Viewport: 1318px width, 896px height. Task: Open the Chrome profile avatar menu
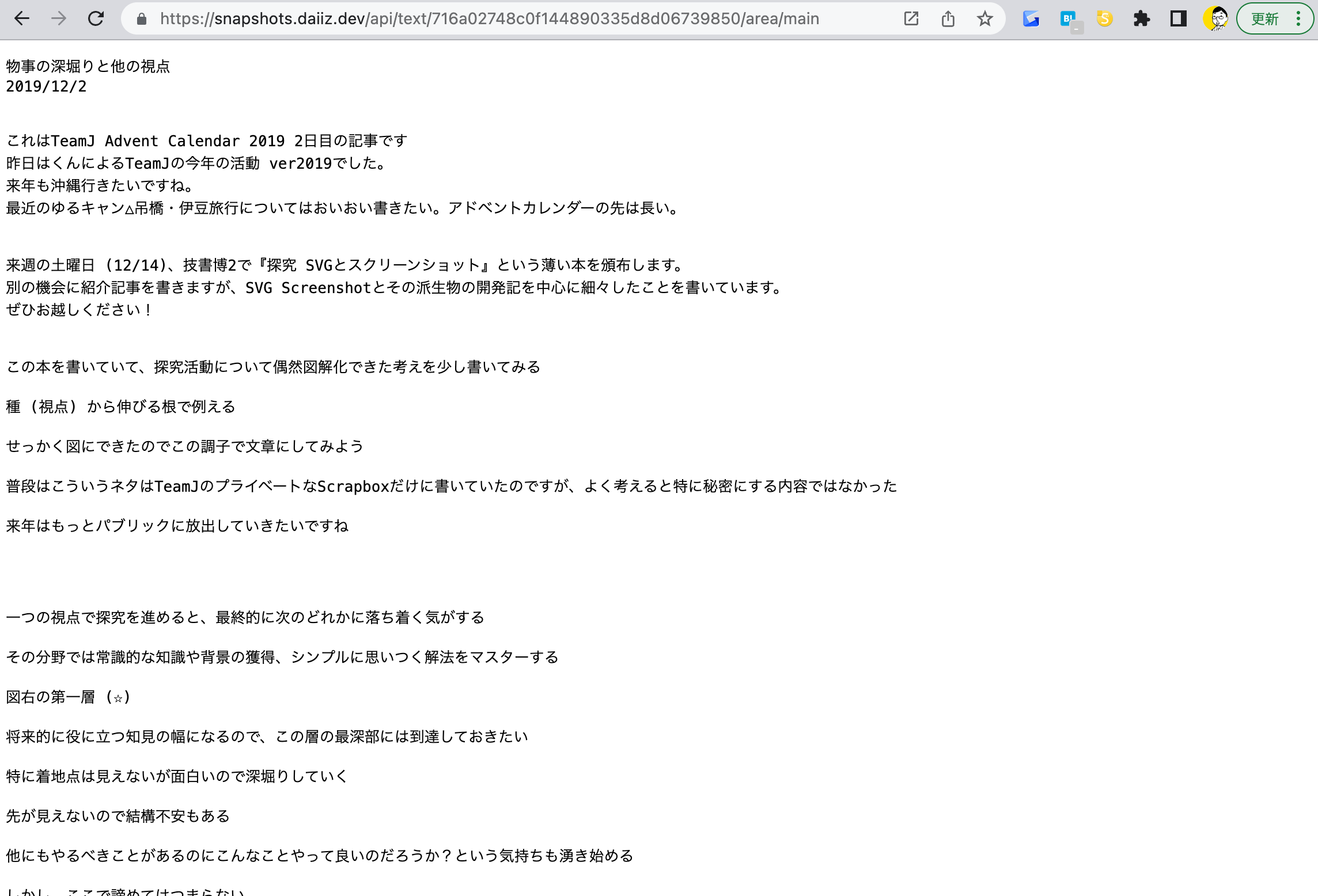1215,19
